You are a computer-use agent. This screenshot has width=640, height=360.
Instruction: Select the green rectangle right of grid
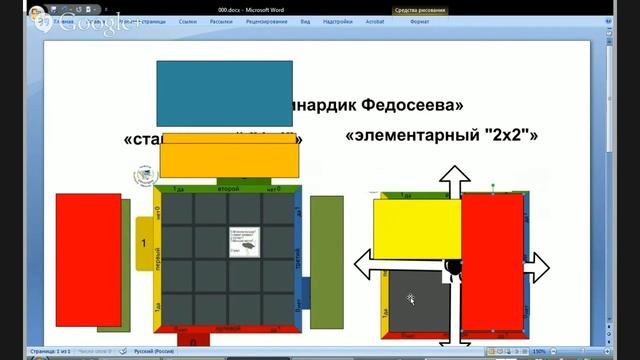click(327, 262)
